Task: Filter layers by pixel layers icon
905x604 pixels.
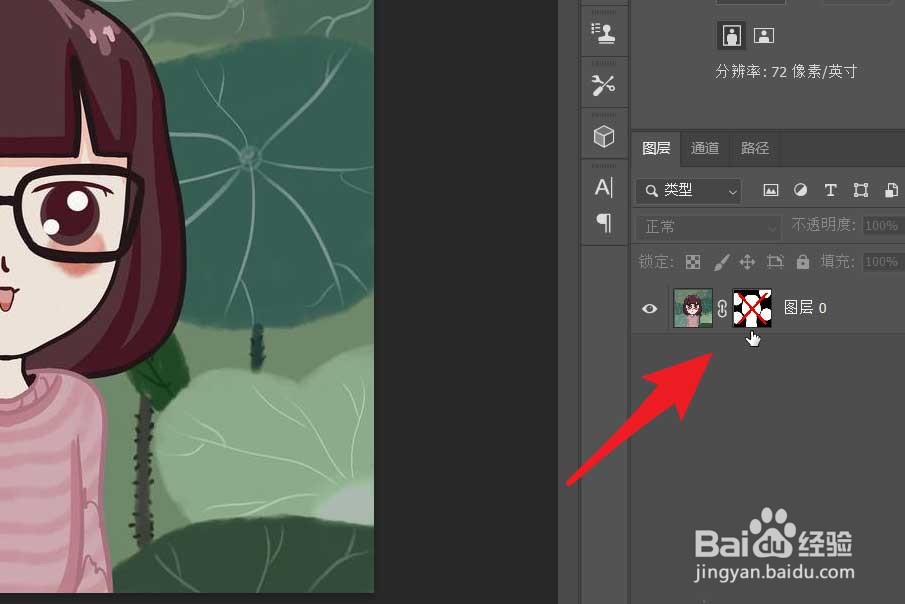Action: coord(771,190)
